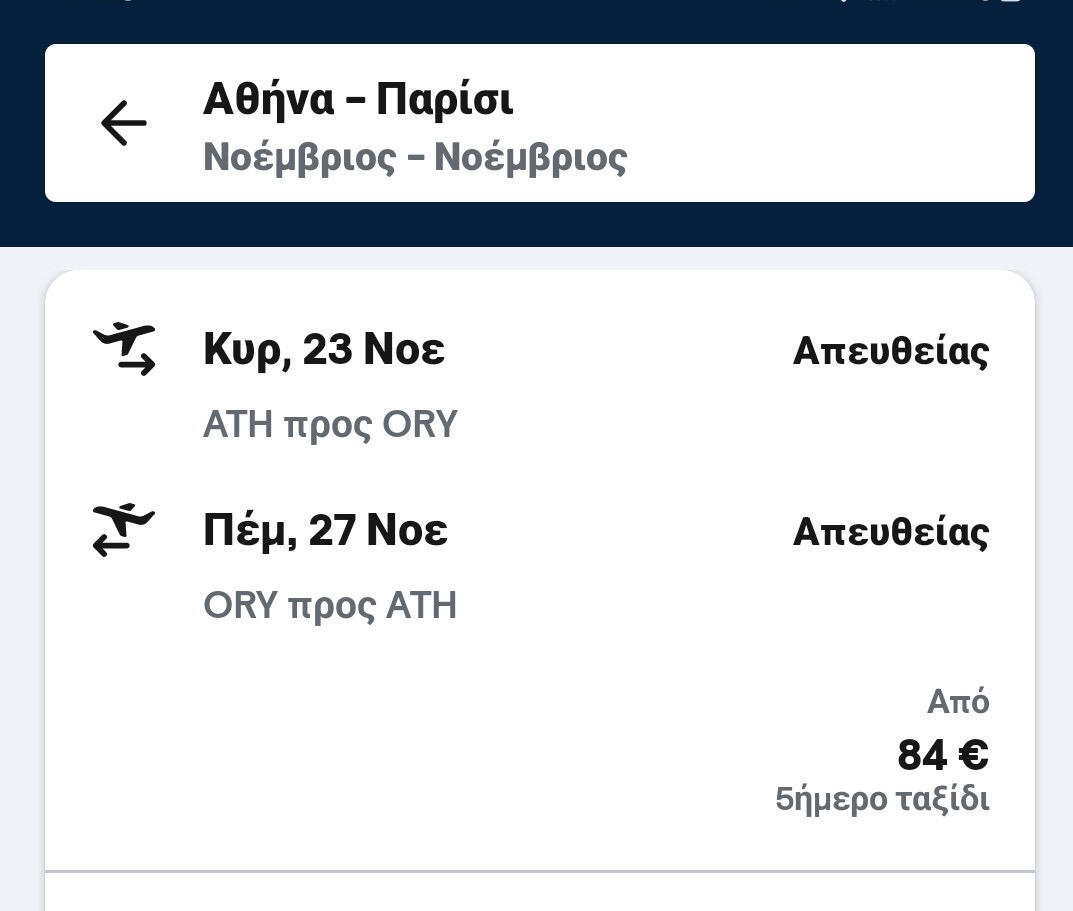Select the 84 € price

point(942,755)
